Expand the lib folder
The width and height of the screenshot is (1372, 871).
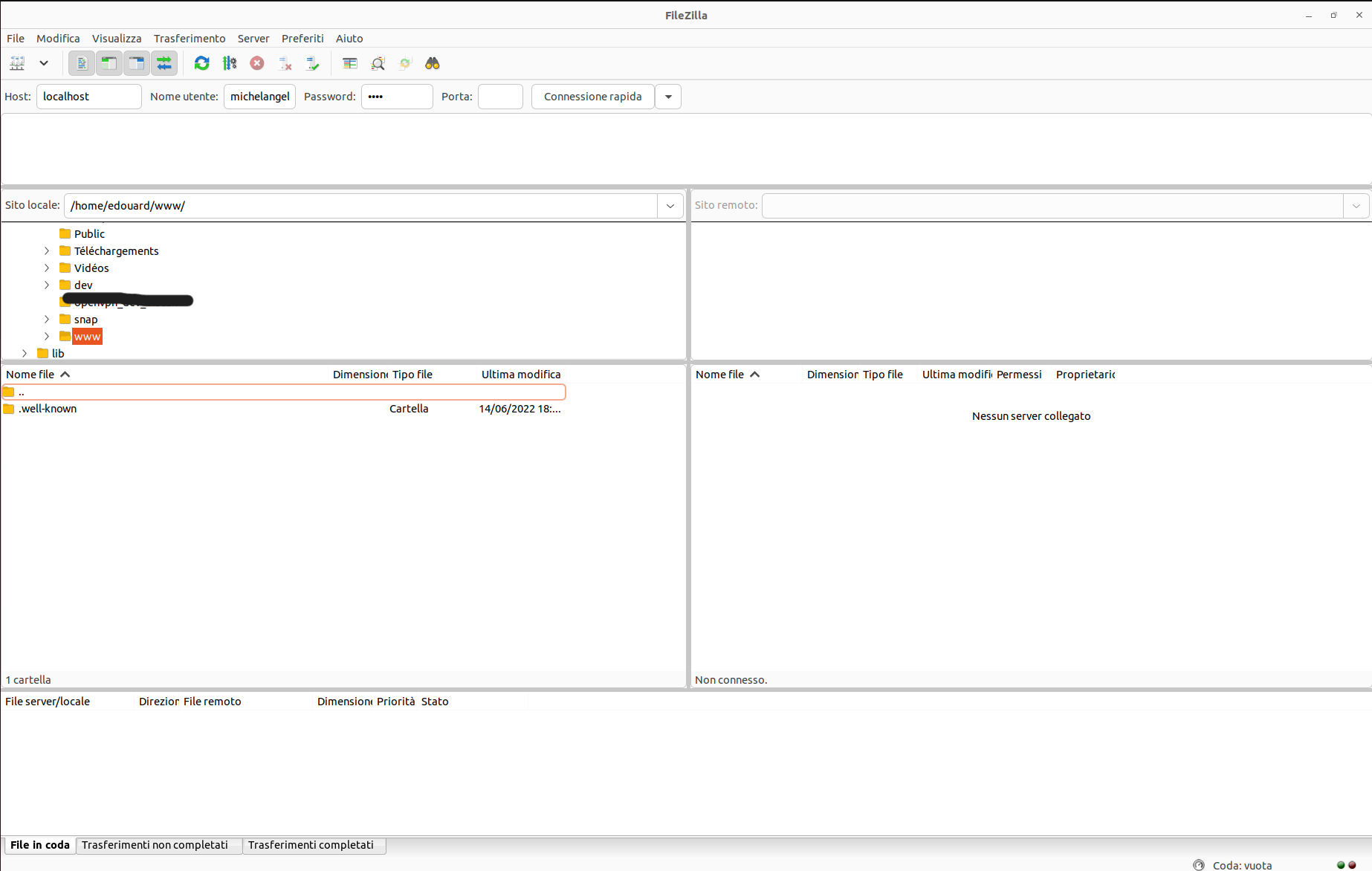25,354
